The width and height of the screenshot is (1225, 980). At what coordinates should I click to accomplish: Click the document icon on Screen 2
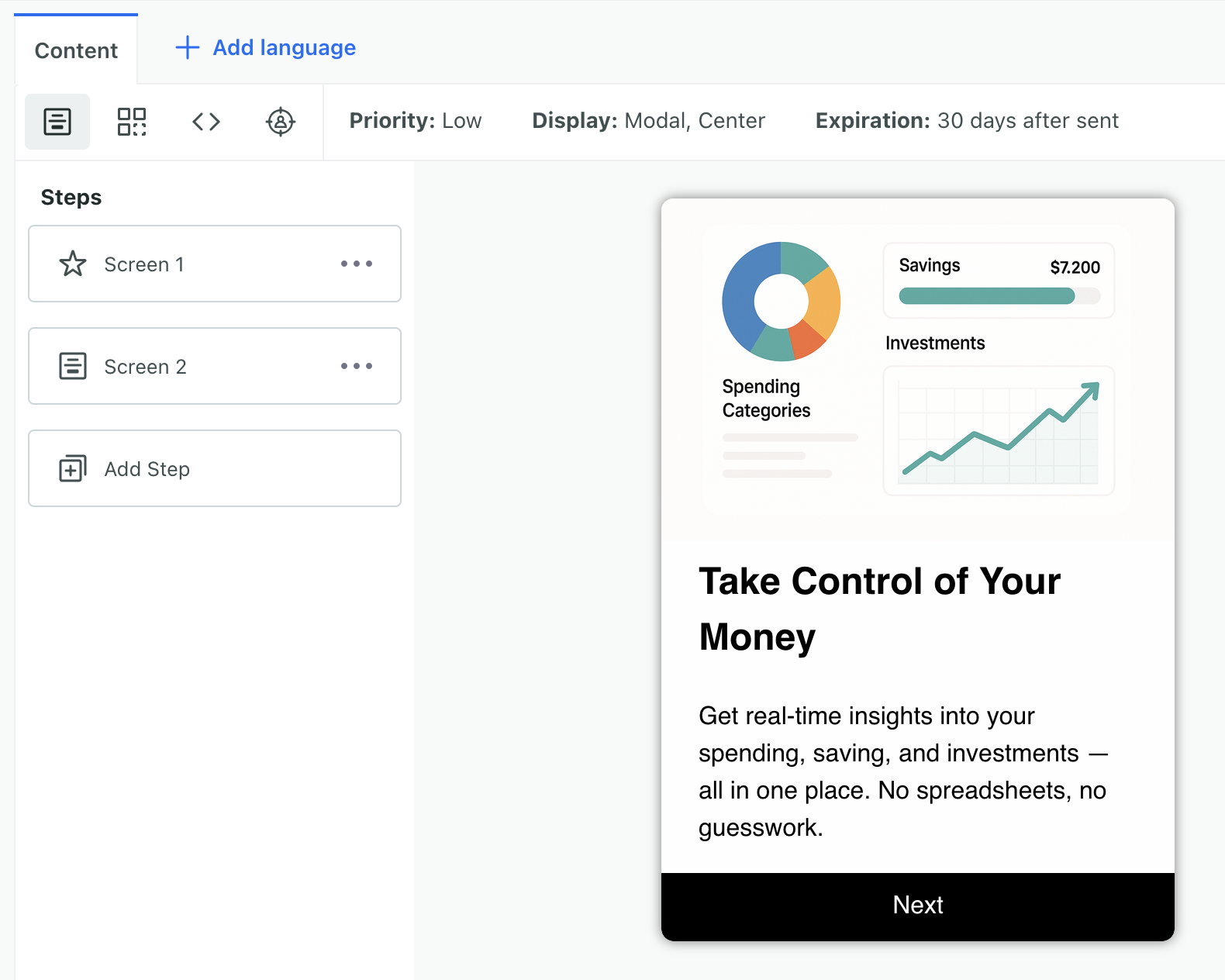click(x=73, y=366)
